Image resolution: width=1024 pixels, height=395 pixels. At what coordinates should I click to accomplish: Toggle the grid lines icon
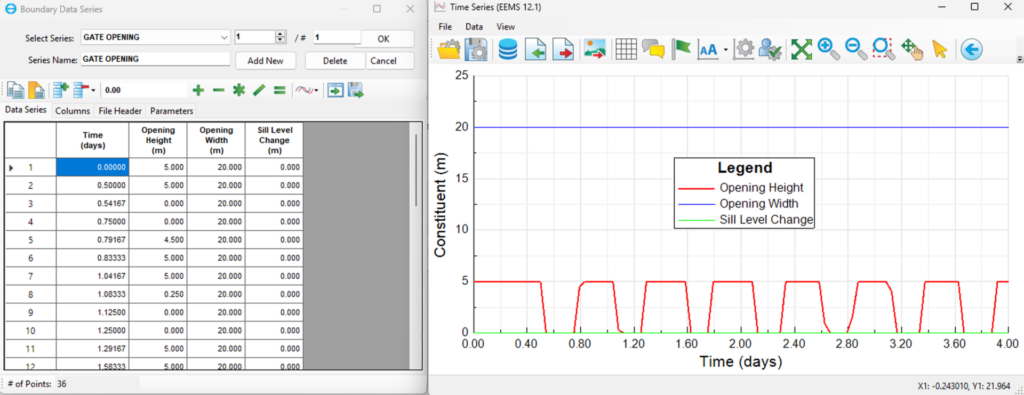click(626, 49)
